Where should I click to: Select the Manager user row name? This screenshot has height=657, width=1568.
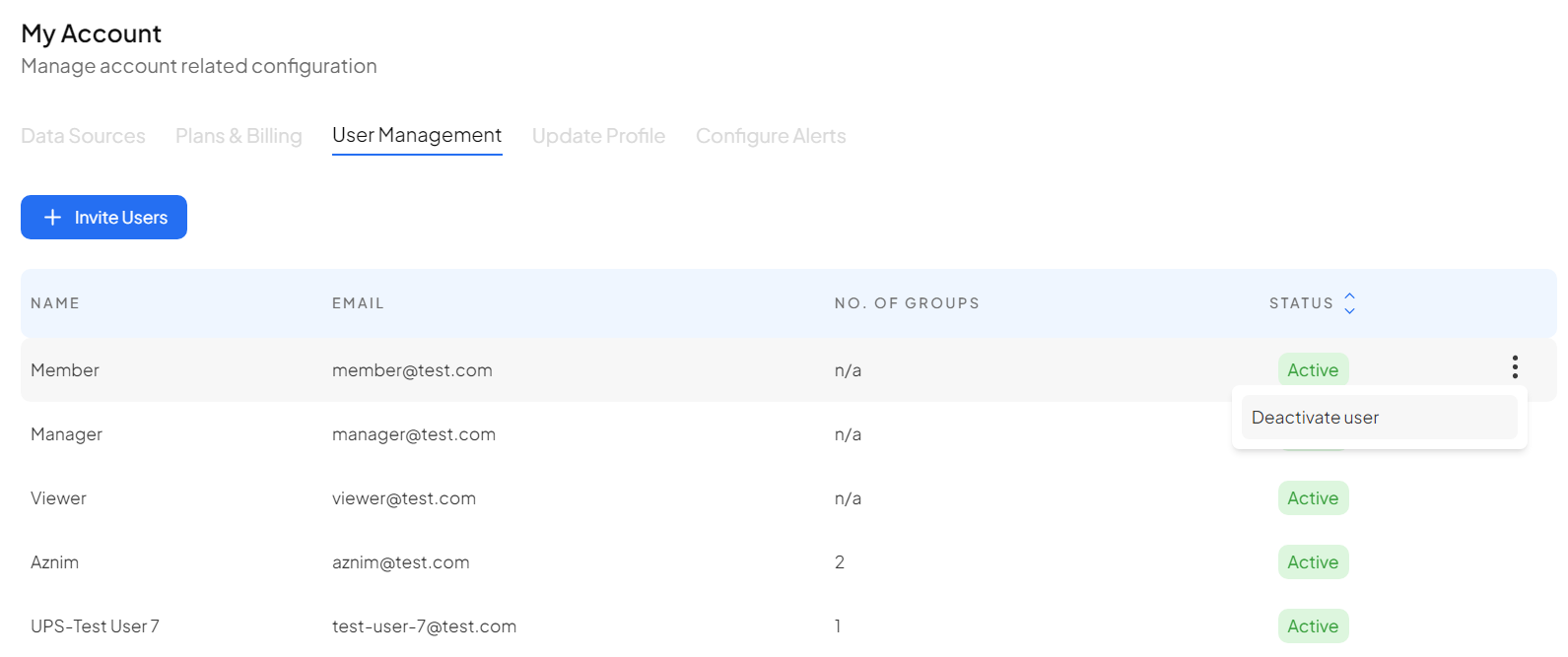[66, 434]
